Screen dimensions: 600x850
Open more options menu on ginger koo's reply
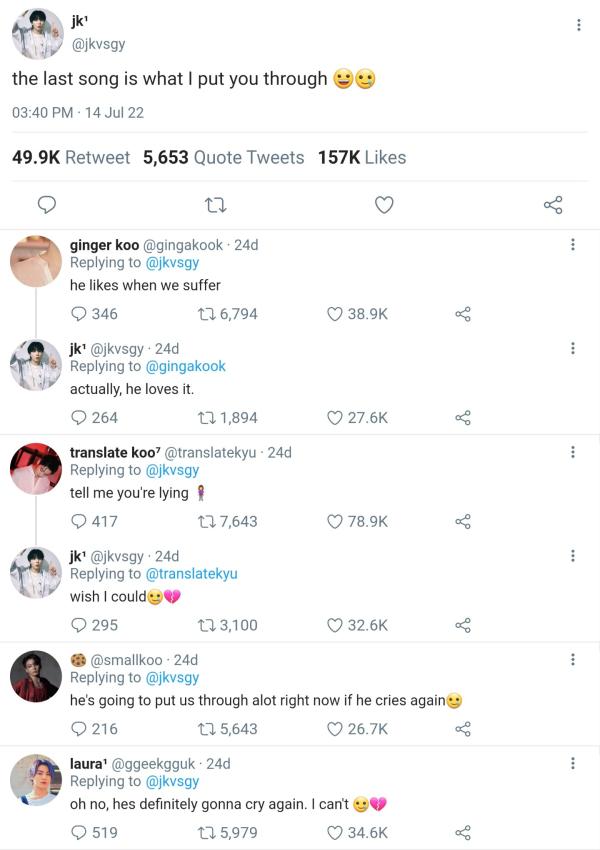pyautogui.click(x=572, y=244)
